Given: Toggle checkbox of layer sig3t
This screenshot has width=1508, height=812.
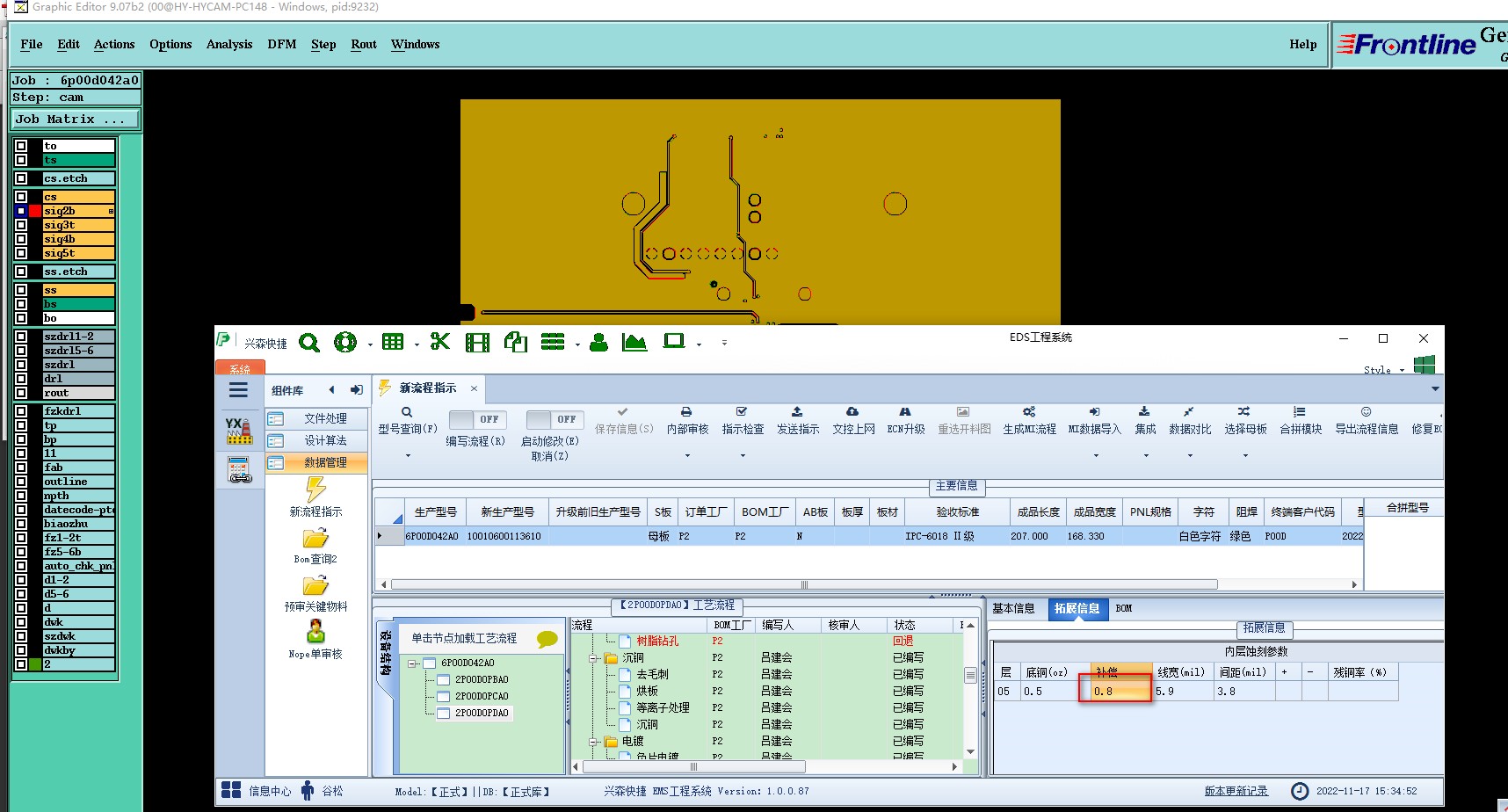Looking at the screenshot, I should tap(21, 225).
